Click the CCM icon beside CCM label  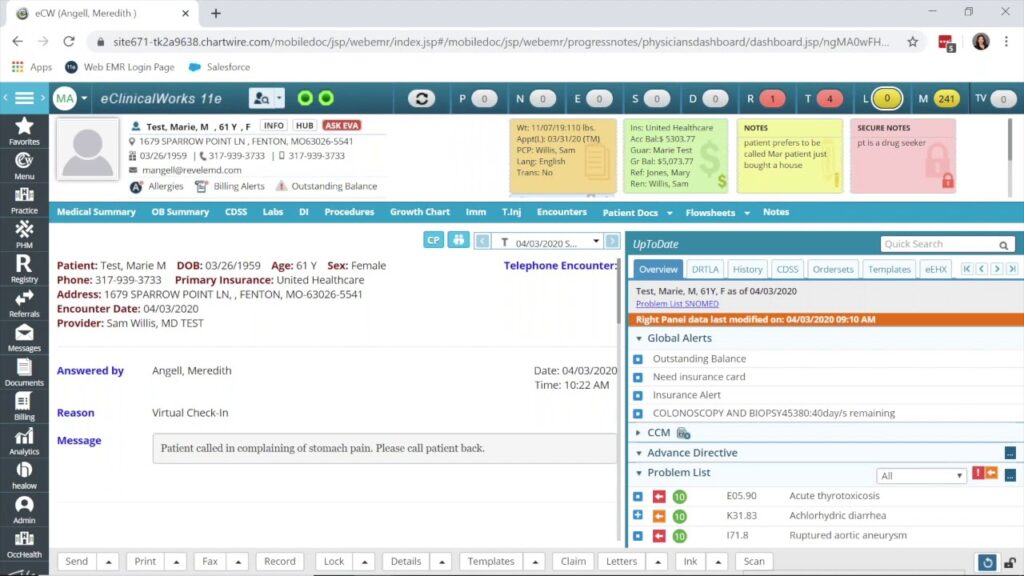coord(683,433)
